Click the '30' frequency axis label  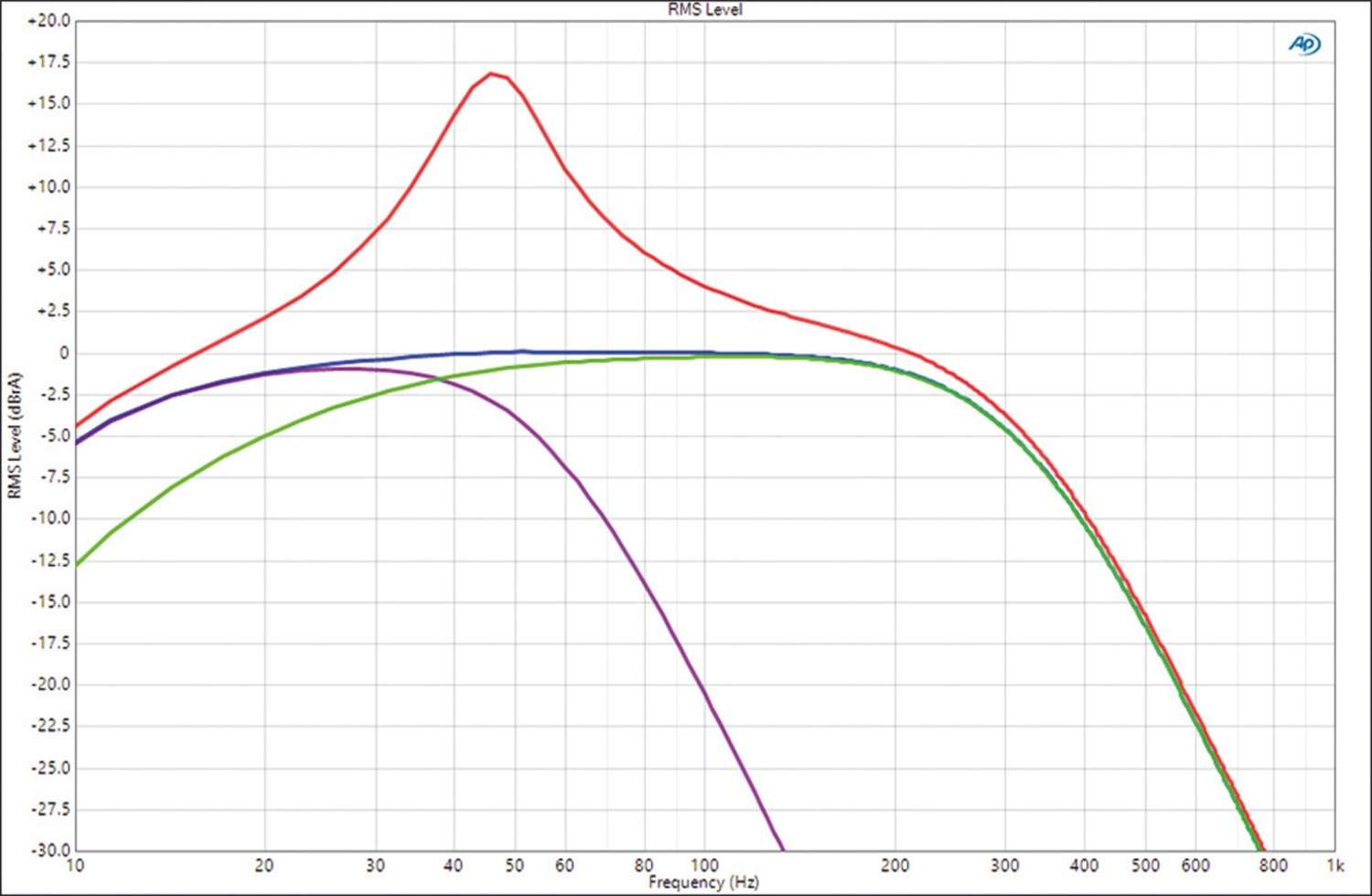(375, 865)
